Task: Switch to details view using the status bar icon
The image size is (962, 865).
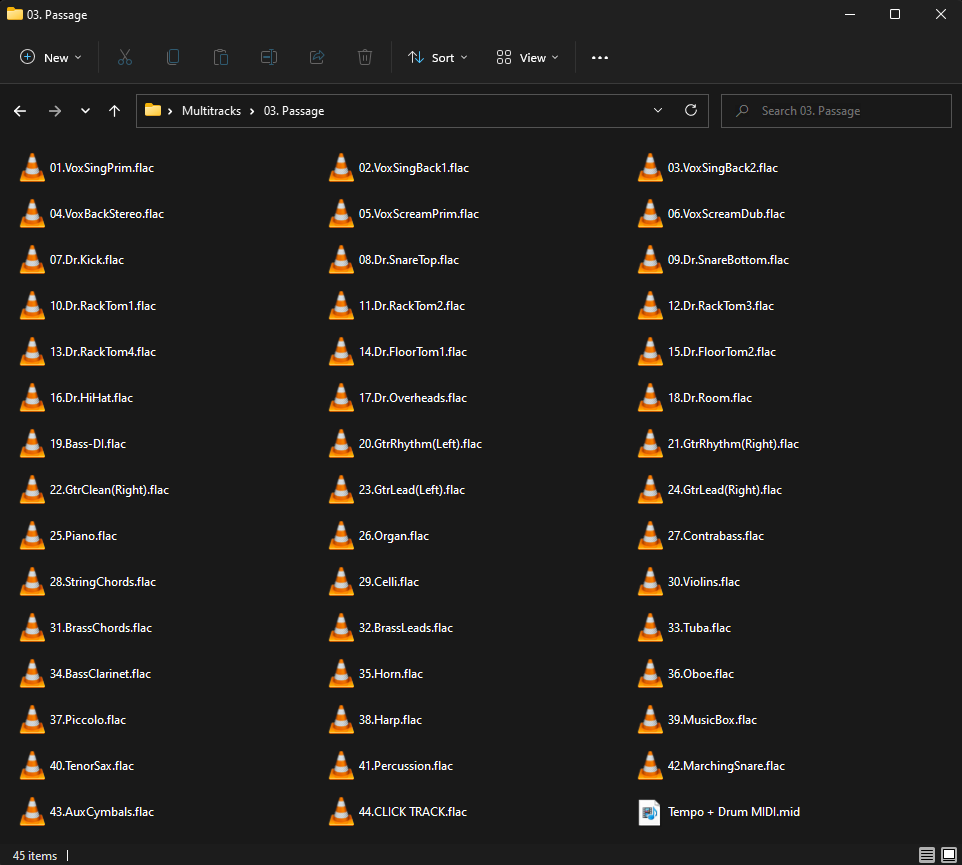Action: (927, 855)
